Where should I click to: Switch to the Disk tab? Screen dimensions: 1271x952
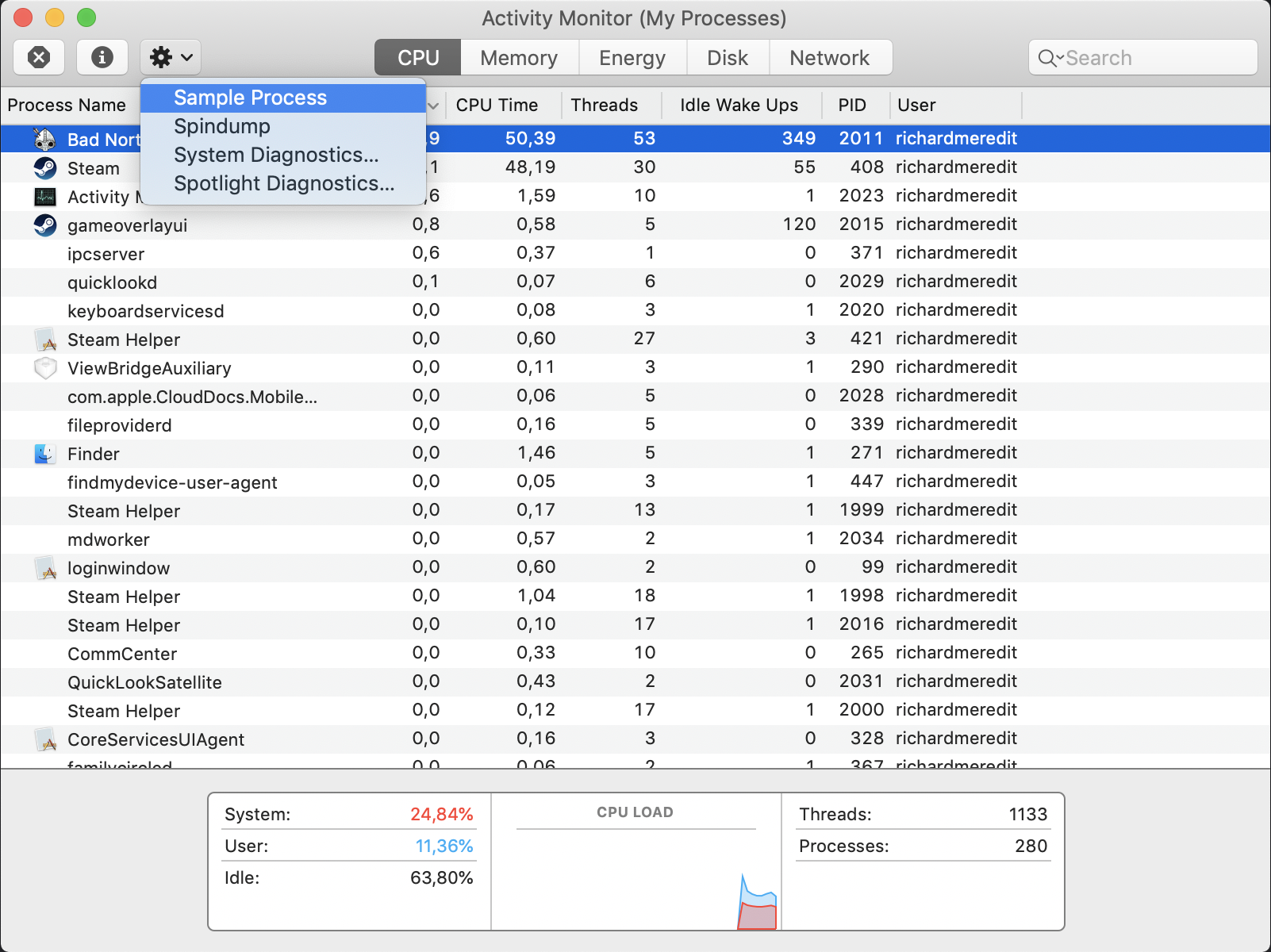(728, 58)
